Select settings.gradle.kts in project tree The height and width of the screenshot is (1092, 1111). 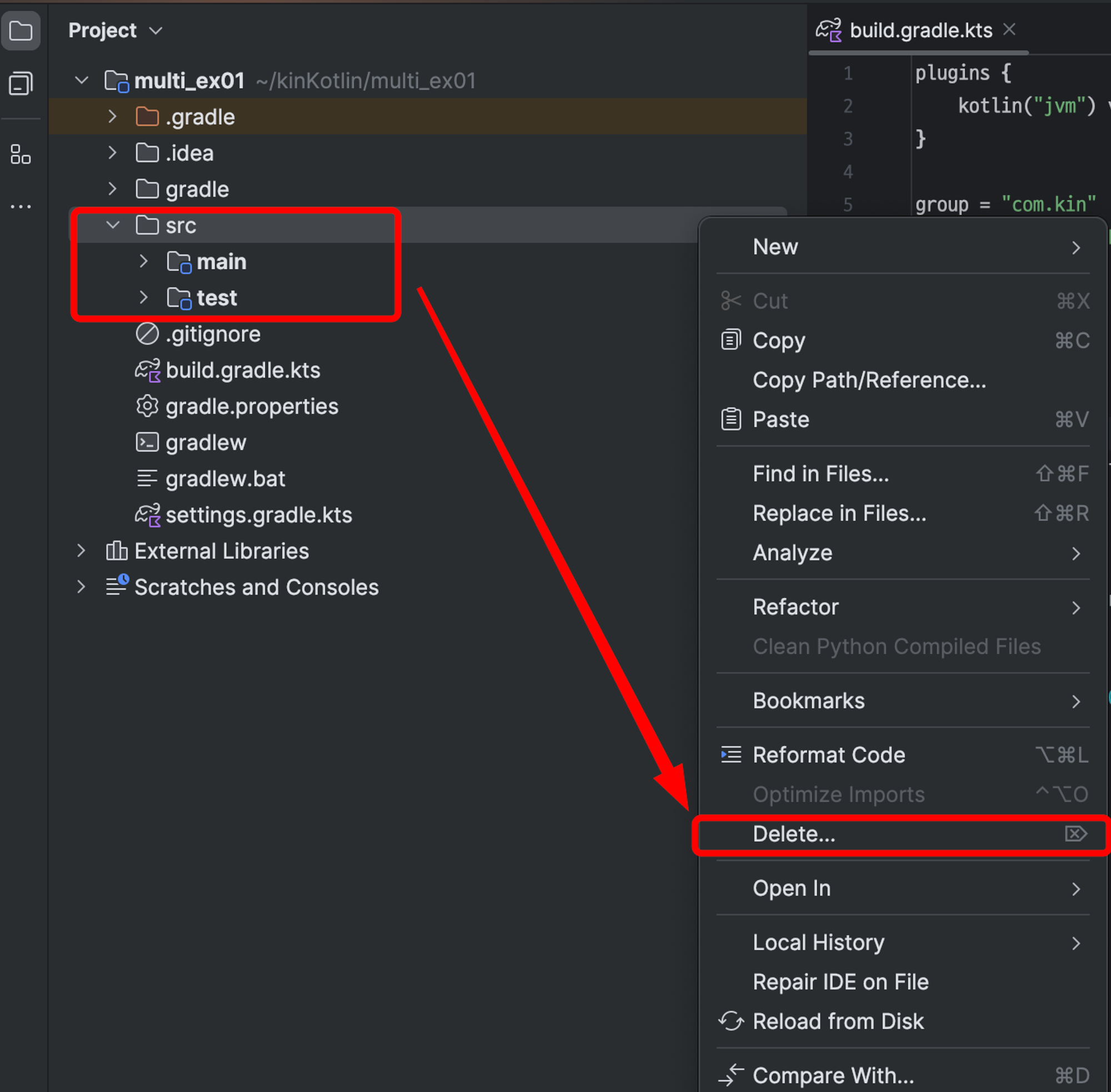tap(259, 515)
